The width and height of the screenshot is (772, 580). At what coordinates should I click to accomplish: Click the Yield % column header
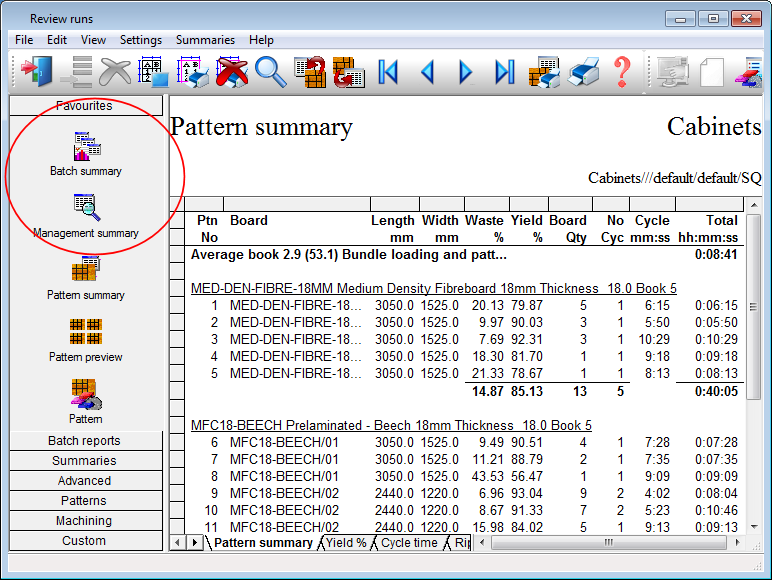coord(526,228)
